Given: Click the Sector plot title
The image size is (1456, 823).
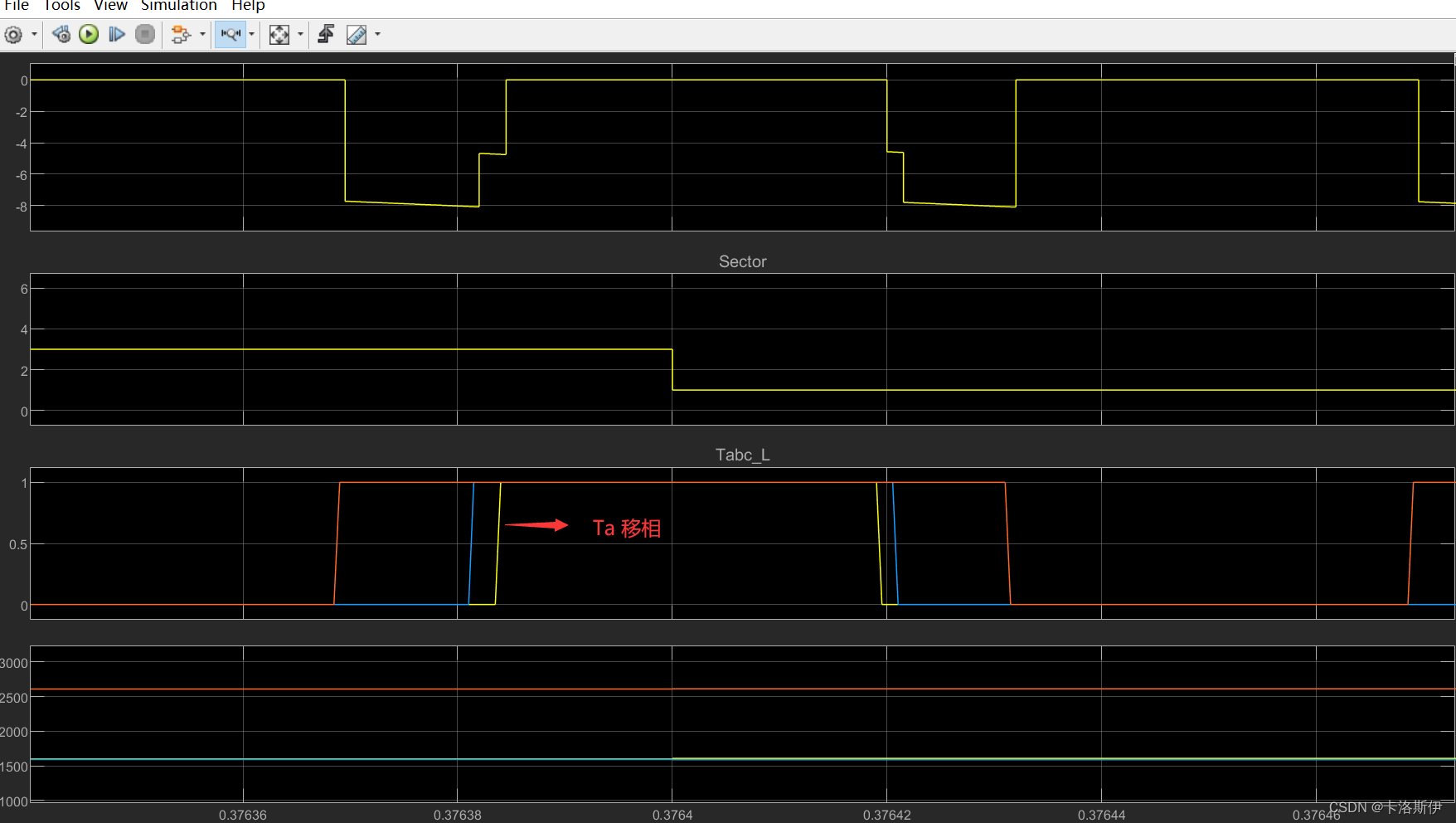Looking at the screenshot, I should [x=742, y=261].
